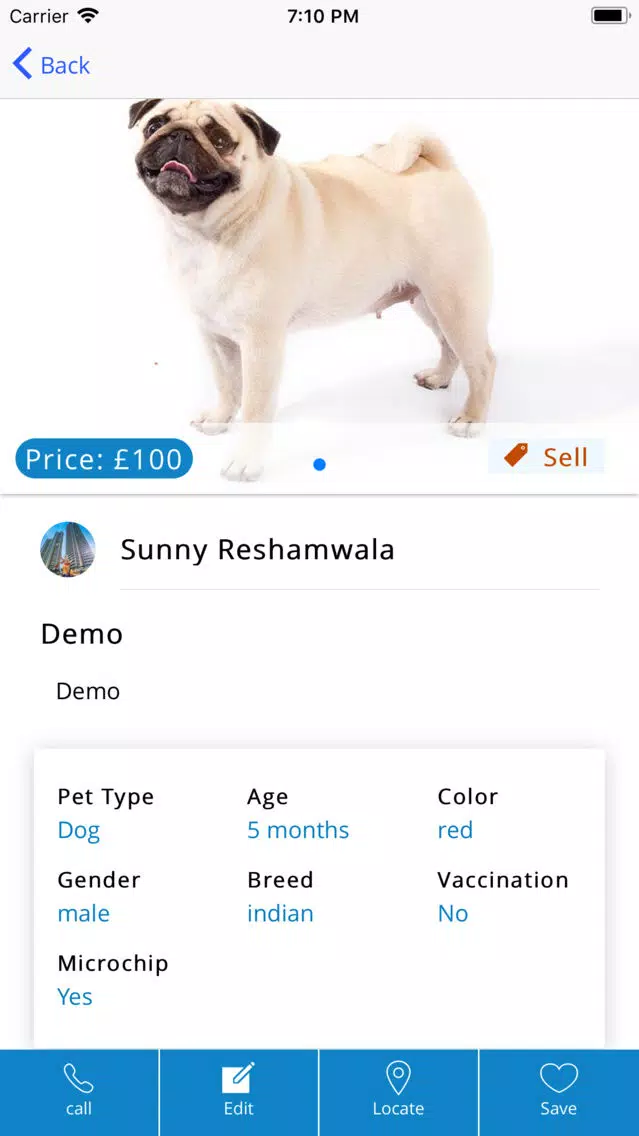Tap the orange price tag icon
Screen dimensions: 639x1136
click(516, 456)
